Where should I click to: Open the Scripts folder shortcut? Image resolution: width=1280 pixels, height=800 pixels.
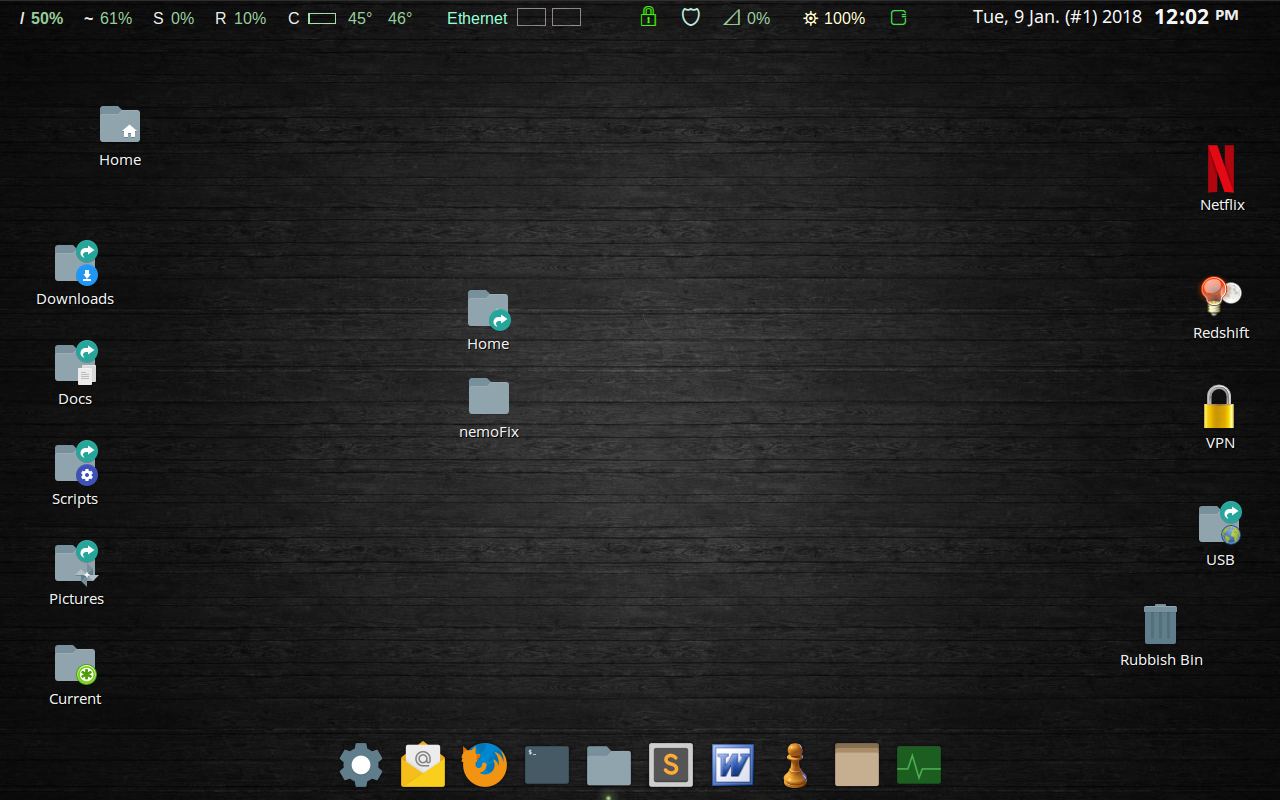tap(74, 462)
